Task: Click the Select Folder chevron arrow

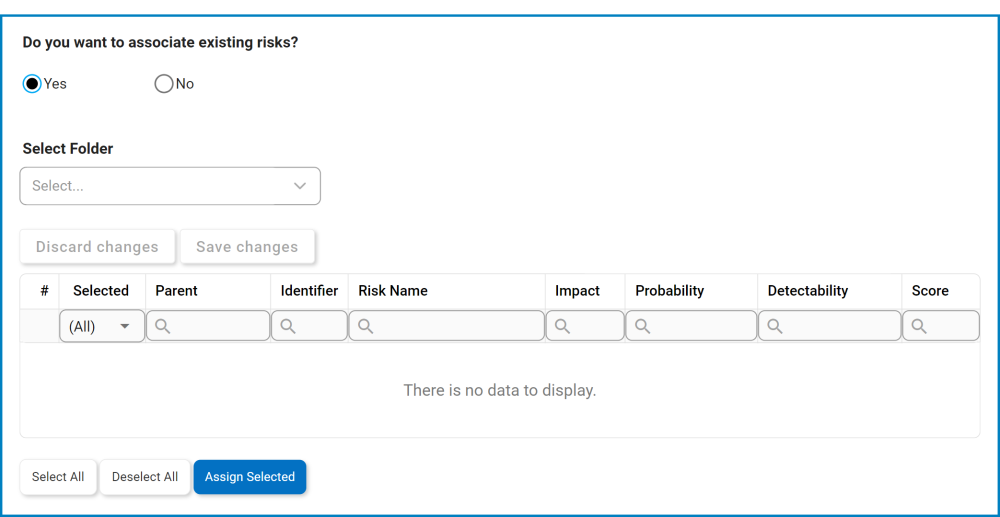Action: [x=300, y=186]
